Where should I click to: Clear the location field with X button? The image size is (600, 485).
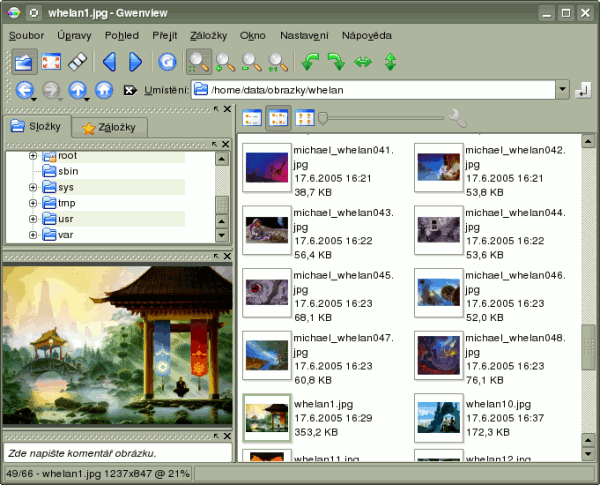tap(129, 90)
